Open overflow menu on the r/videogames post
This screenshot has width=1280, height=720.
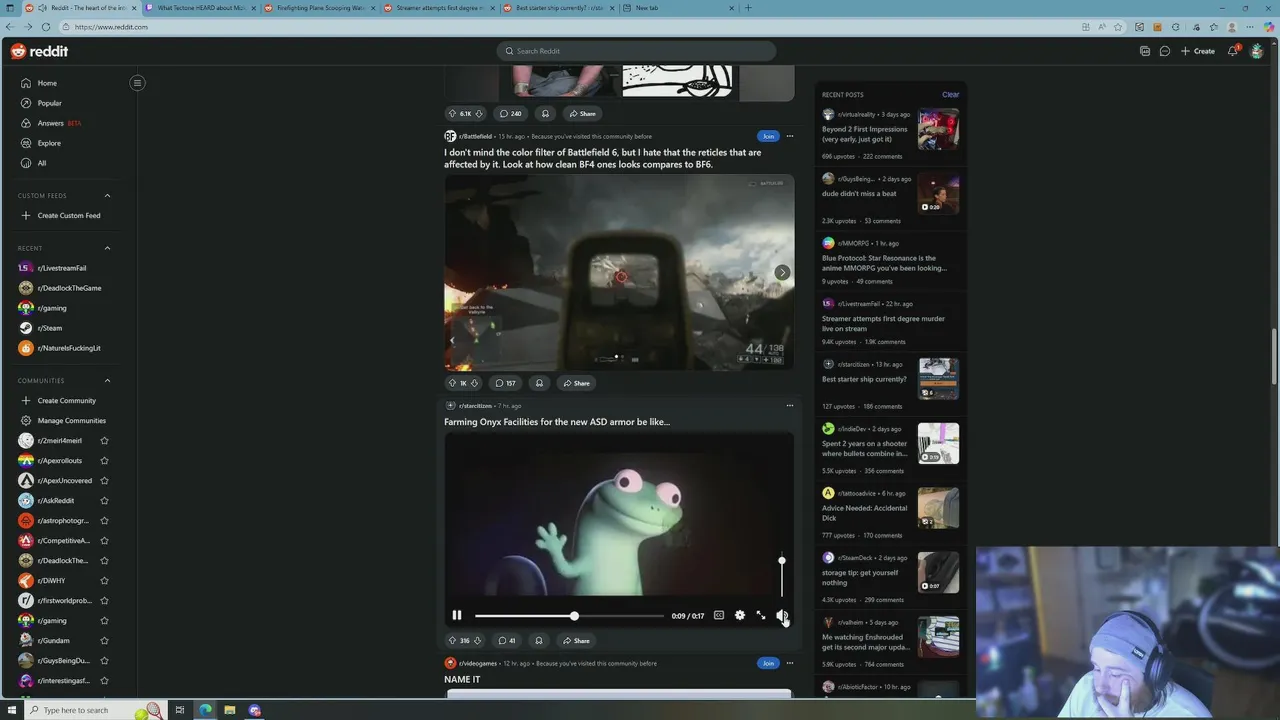789,663
